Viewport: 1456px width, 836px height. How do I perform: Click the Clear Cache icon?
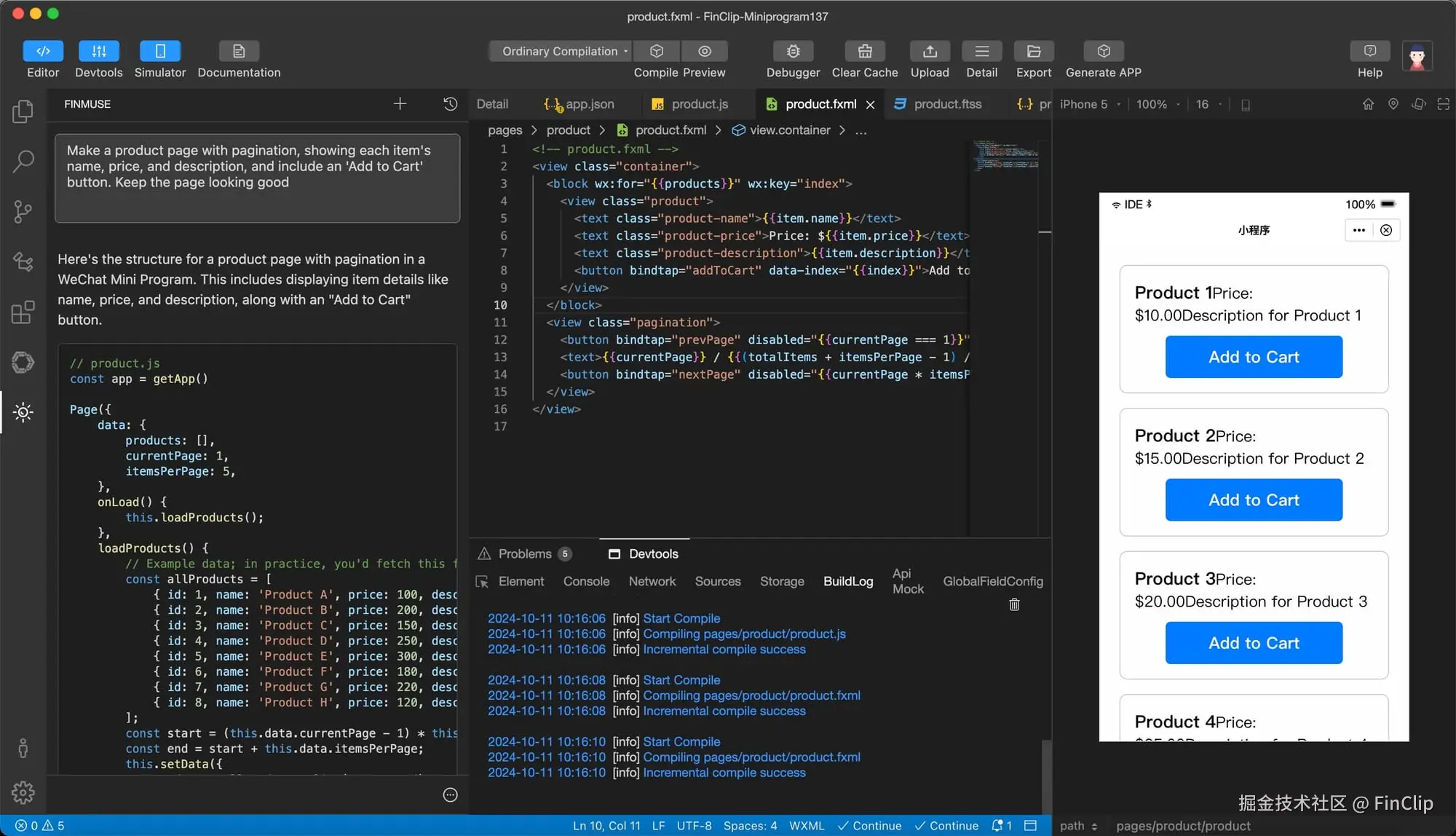864,52
